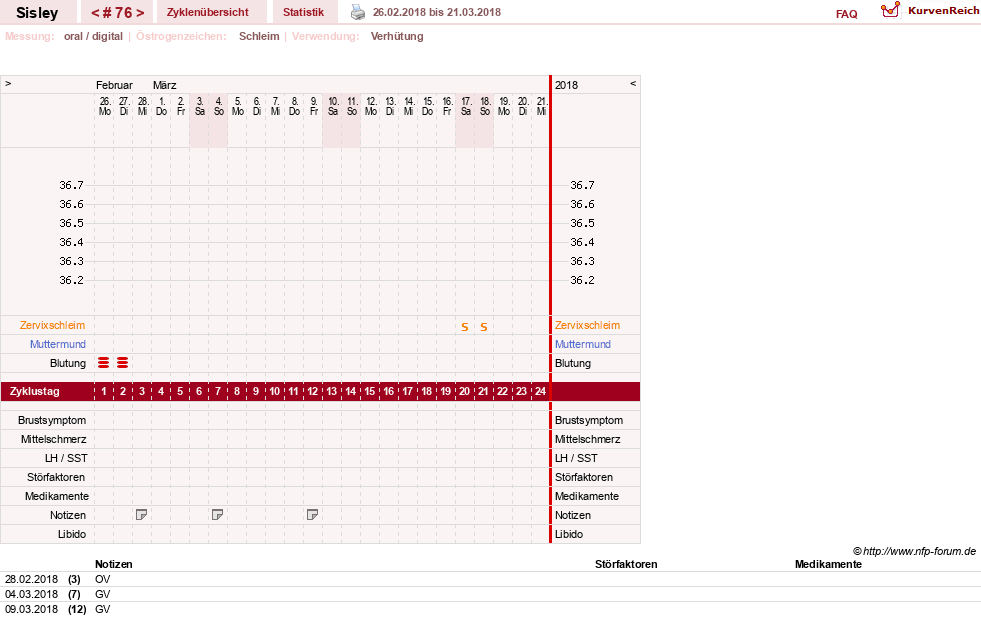Viewport: 981px width, 643px height.
Task: Click the KurvenReich logo icon
Action: click(x=890, y=10)
